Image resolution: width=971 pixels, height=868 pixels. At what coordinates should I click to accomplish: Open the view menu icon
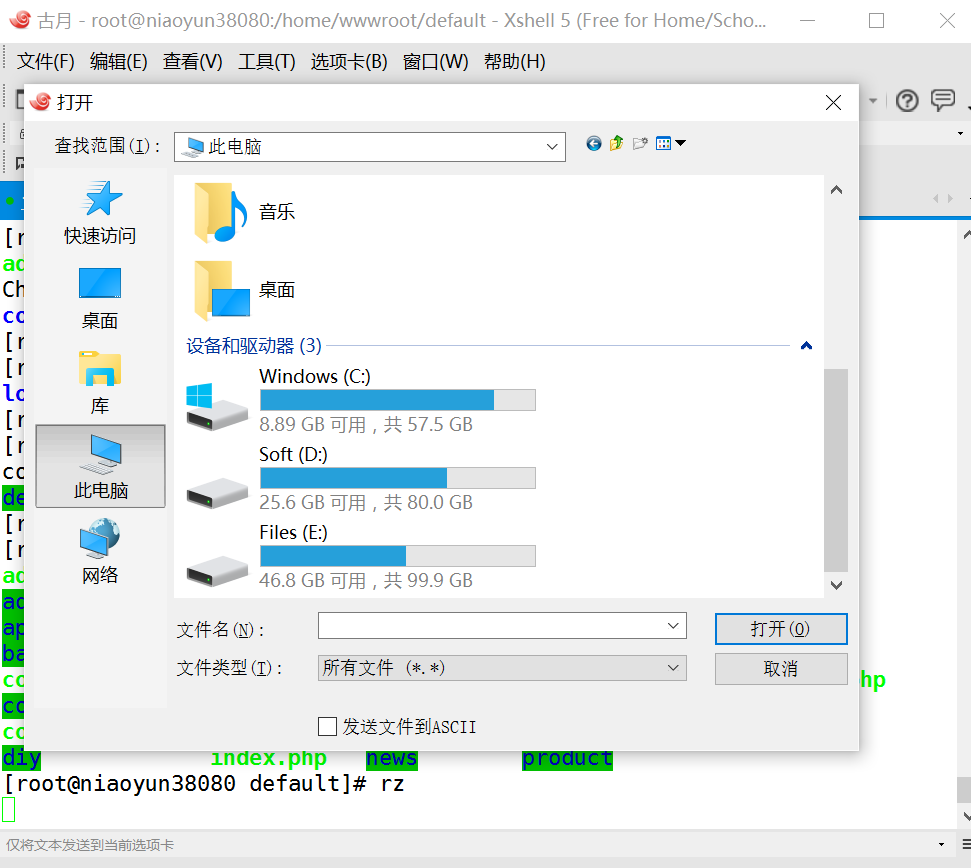670,144
